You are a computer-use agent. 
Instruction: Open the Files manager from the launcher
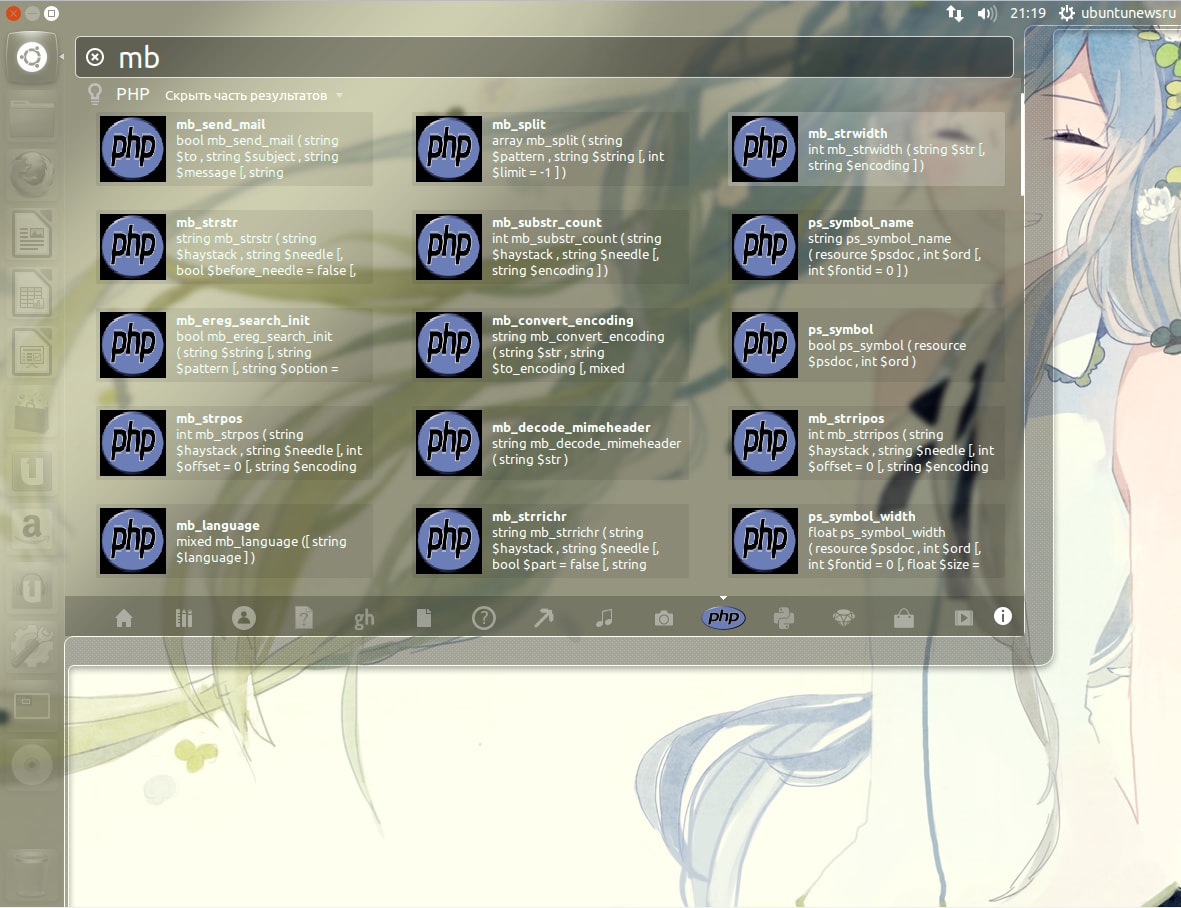click(x=32, y=117)
